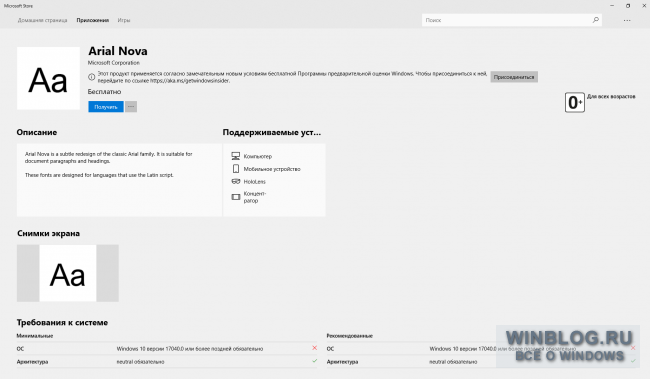This screenshot has width=650, height=379.
Task: Click the Hub device icon
Action: [x=235, y=197]
